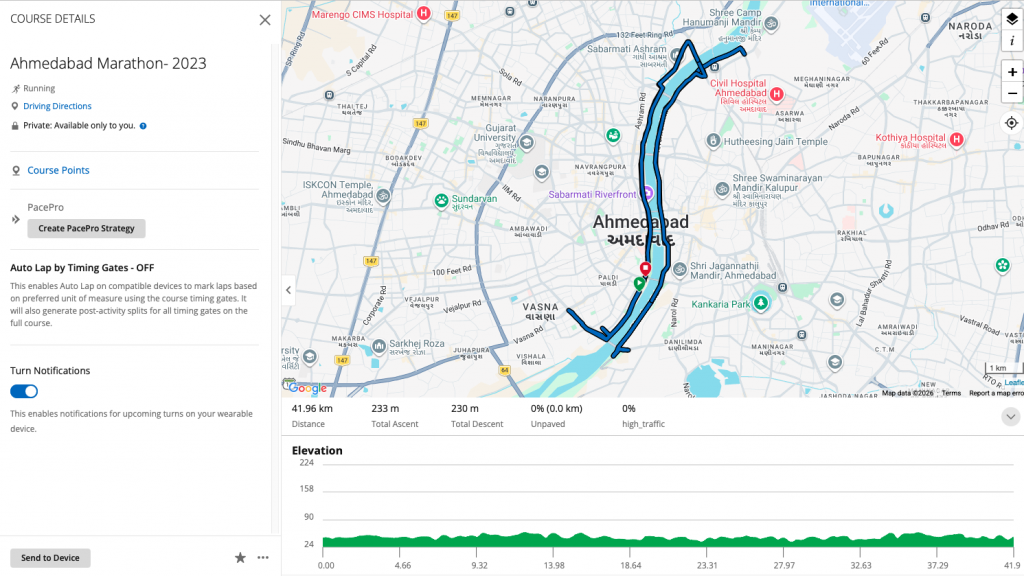Mark course as favorite with star icon

[x=240, y=558]
